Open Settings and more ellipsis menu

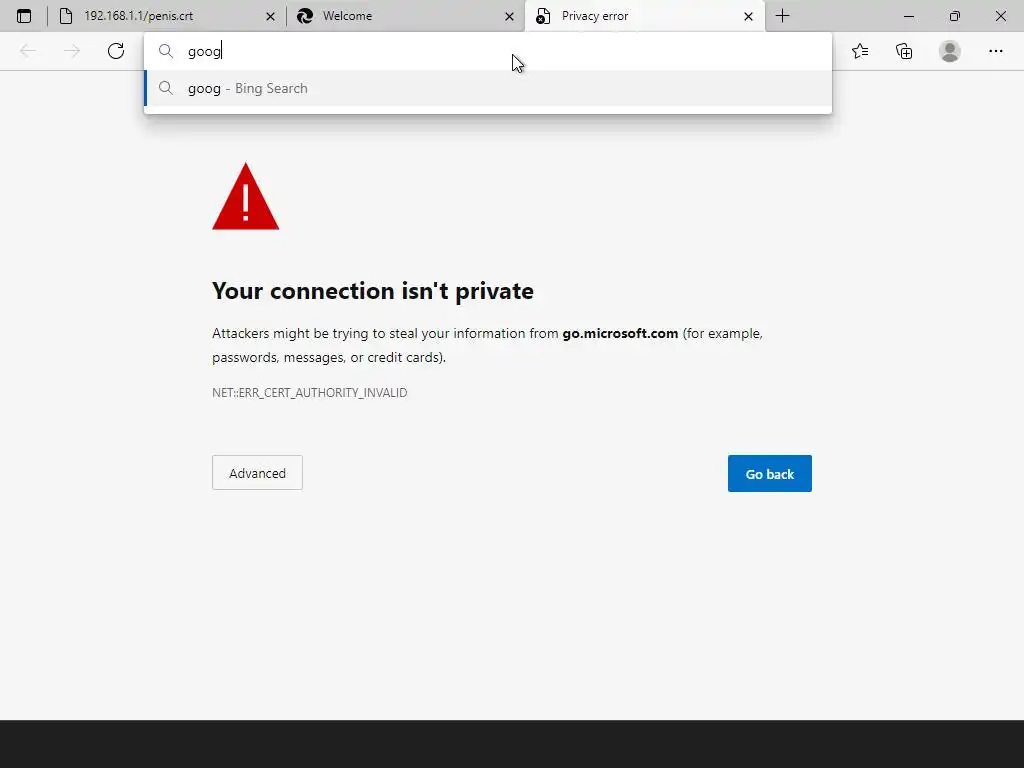(995, 51)
